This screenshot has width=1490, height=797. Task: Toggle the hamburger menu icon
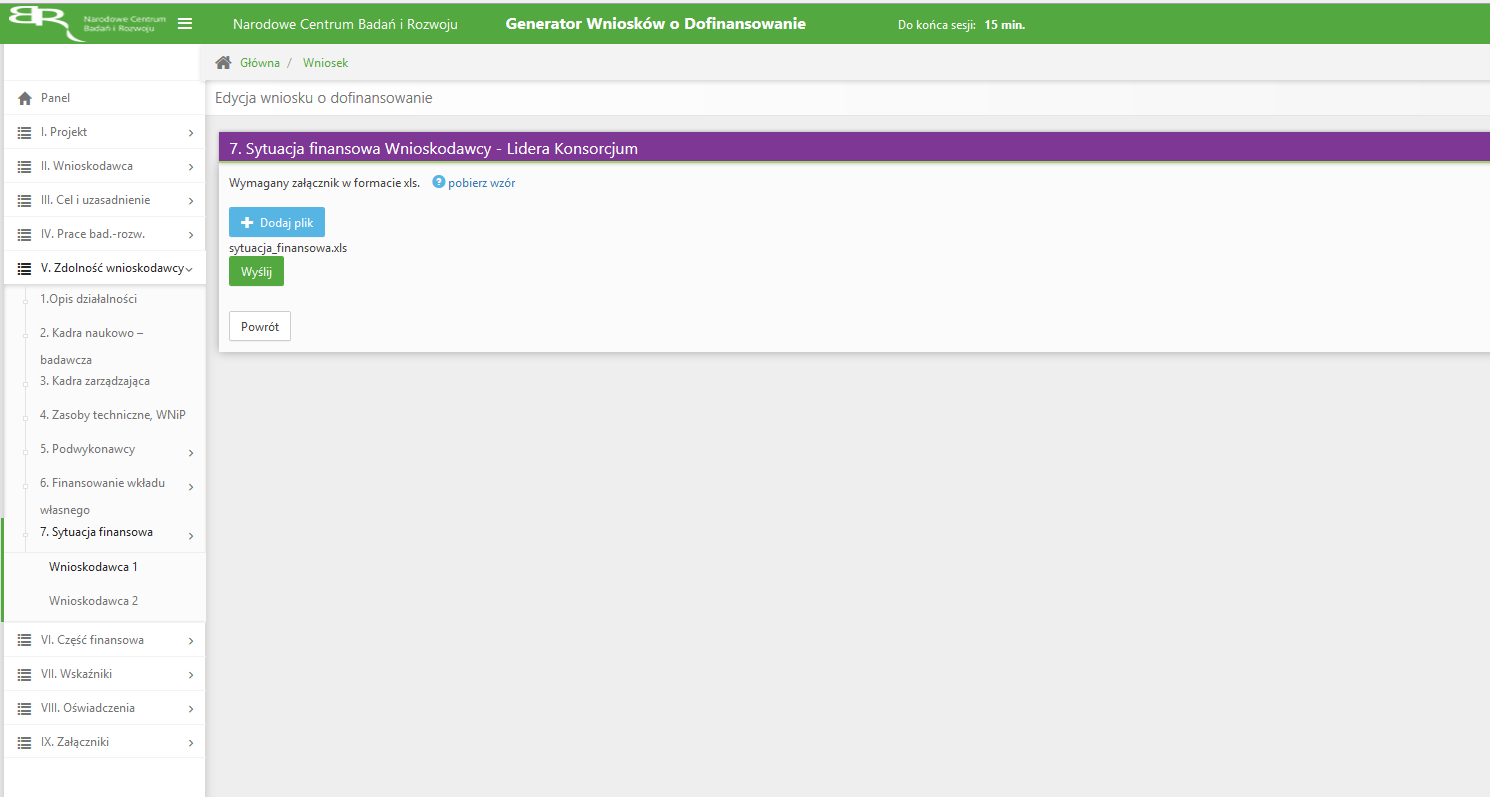(185, 23)
